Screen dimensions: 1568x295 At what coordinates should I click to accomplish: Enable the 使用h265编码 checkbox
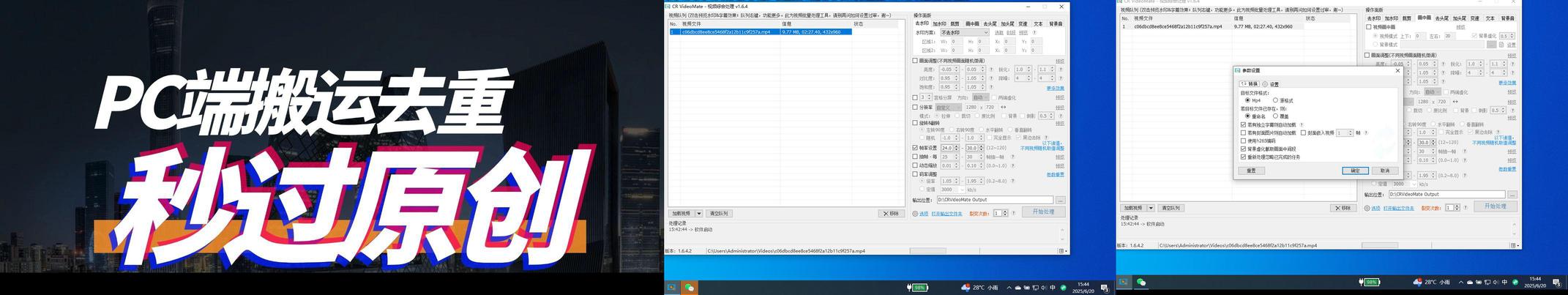[1244, 141]
